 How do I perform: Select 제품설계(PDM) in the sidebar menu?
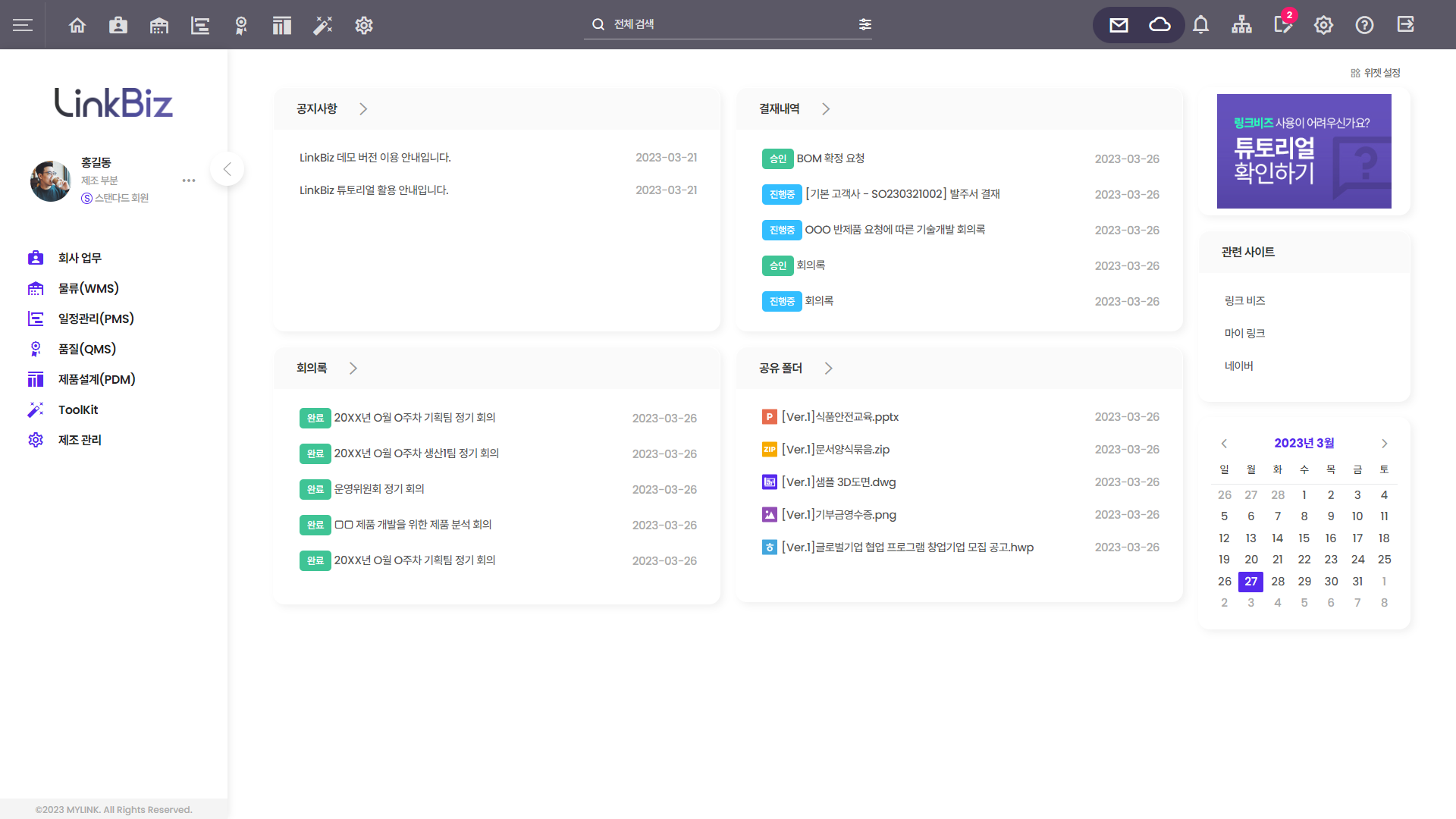tap(96, 379)
